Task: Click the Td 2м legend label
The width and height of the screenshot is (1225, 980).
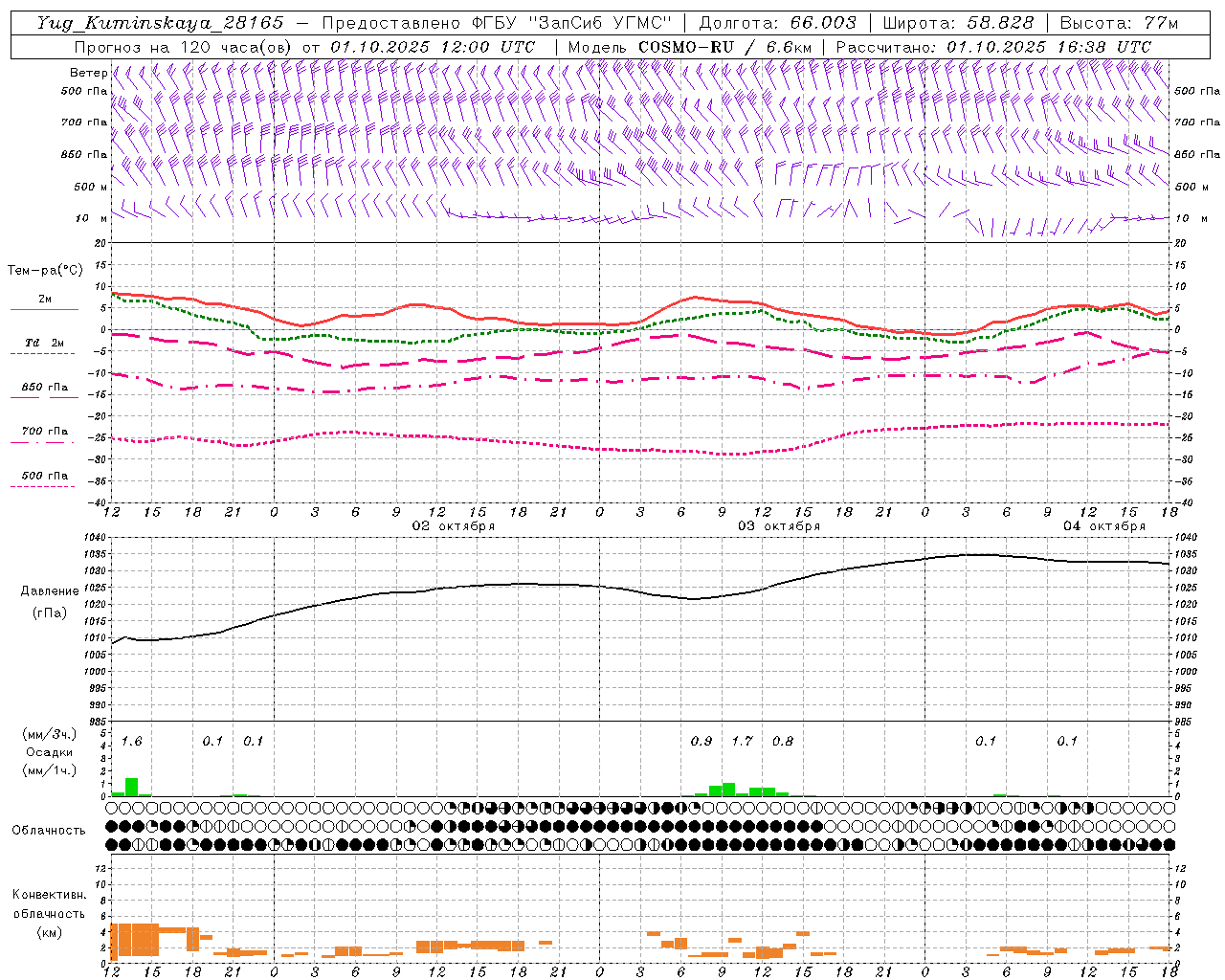Action: (45, 343)
